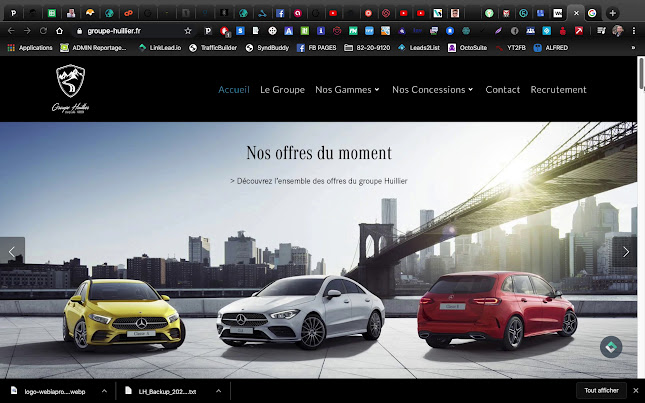Screen dimensions: 645x403
Task: Click the purple feather extension icon
Action: (x=498, y=31)
